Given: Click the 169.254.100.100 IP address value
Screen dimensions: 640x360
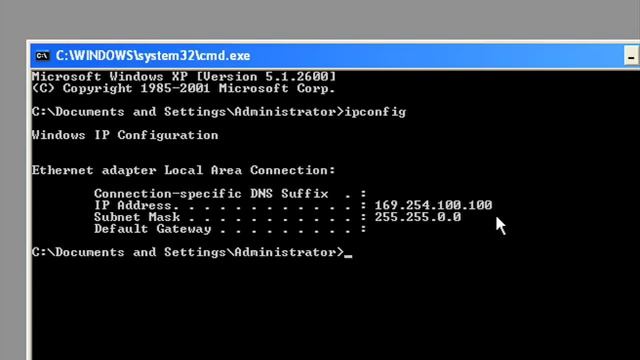Looking at the screenshot, I should pyautogui.click(x=433, y=205).
